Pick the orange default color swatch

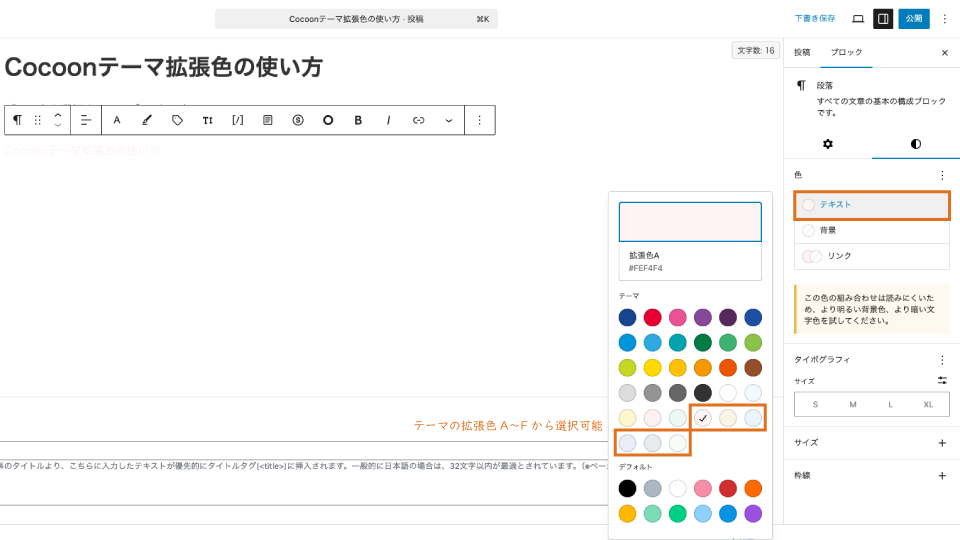(x=753, y=488)
